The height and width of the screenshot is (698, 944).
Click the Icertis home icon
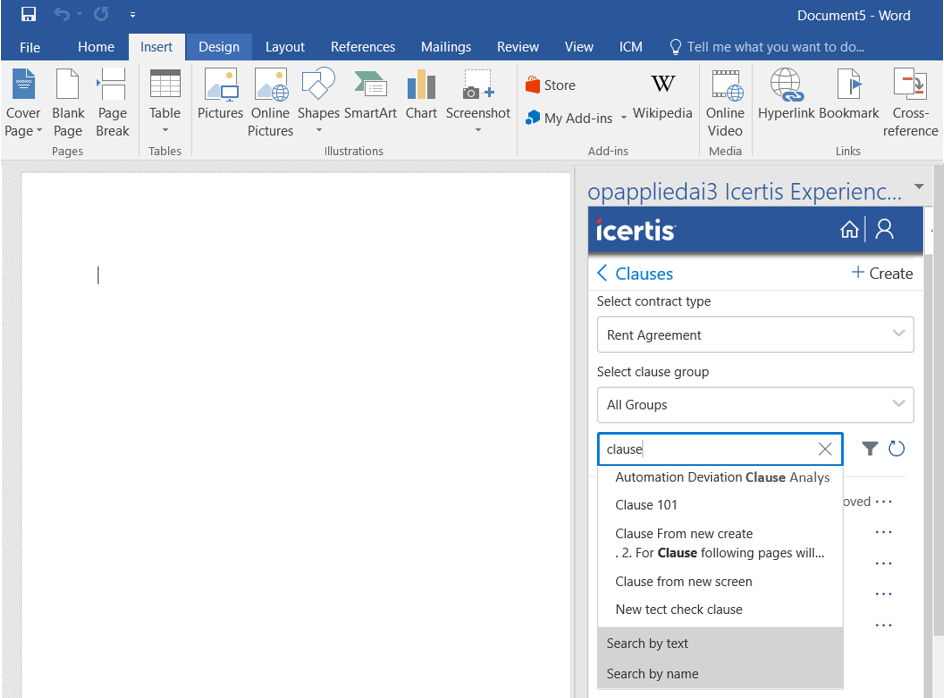tap(849, 230)
